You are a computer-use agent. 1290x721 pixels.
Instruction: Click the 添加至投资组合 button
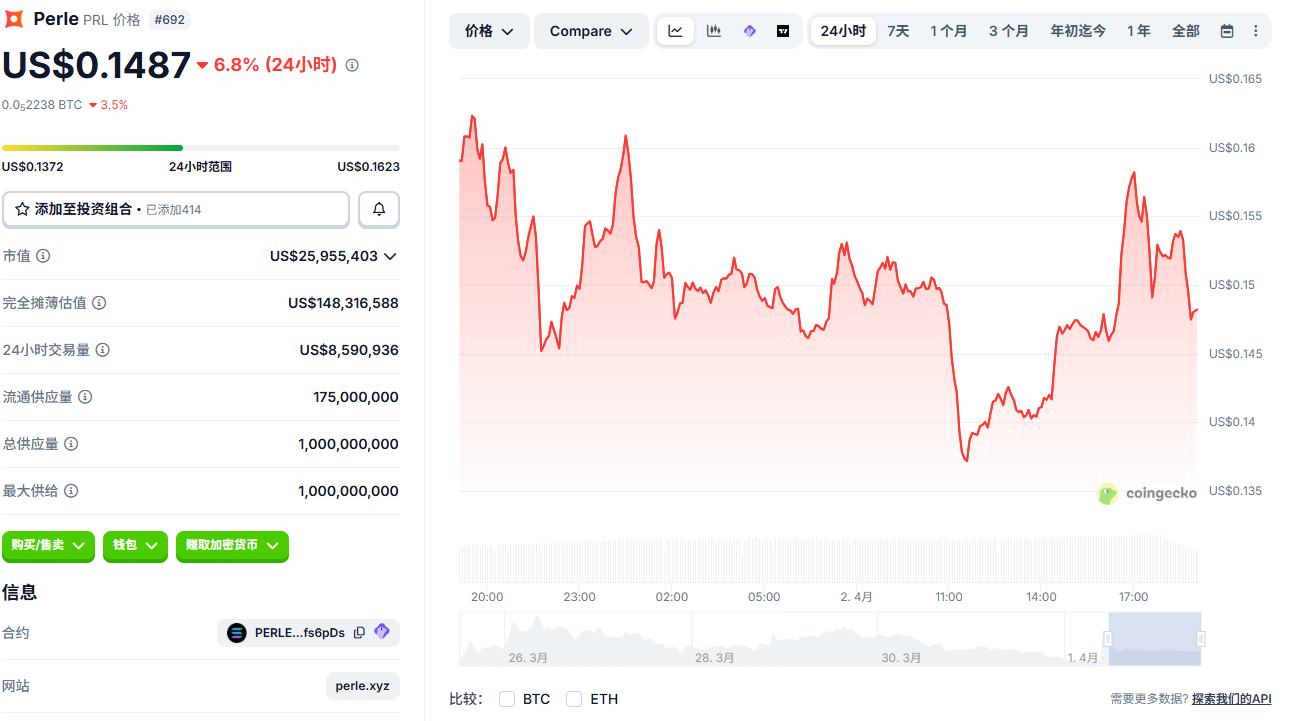[176, 209]
